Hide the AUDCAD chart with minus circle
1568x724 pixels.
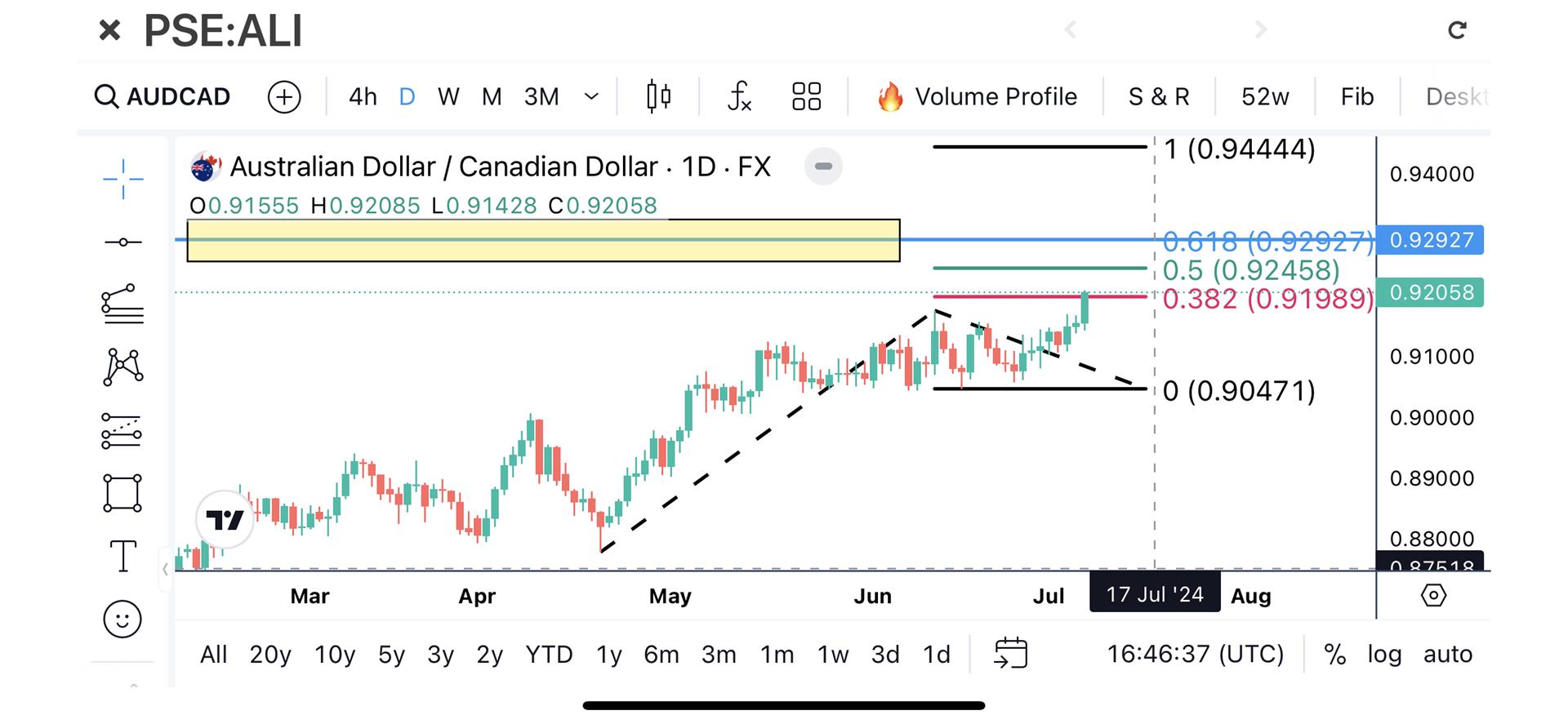pyautogui.click(x=823, y=166)
